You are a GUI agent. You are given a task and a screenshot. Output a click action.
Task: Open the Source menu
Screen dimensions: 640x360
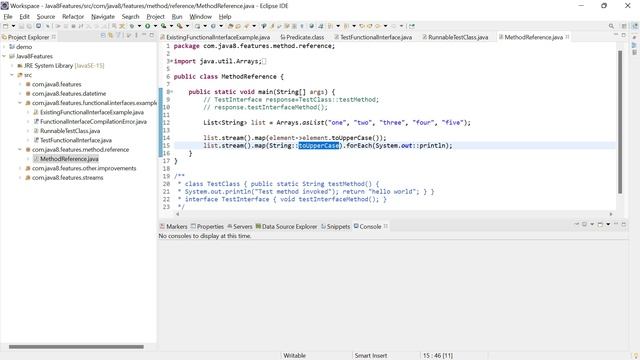tap(46, 16)
